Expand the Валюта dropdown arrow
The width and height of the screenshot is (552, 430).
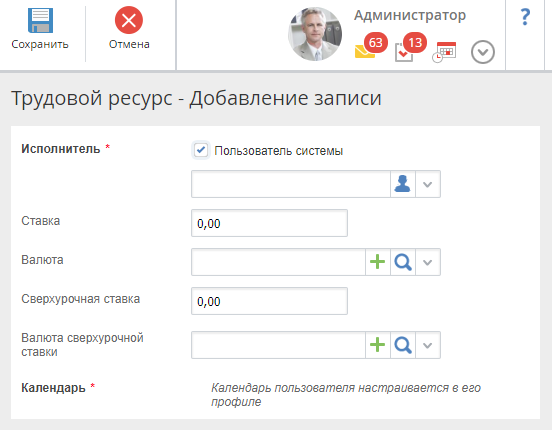(428, 262)
